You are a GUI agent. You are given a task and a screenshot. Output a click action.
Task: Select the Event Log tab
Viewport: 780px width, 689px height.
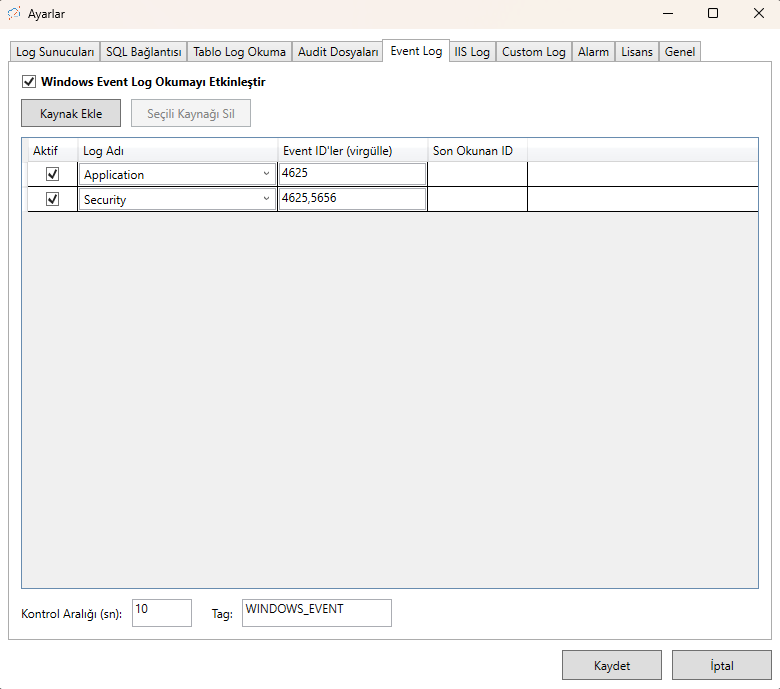tap(416, 51)
